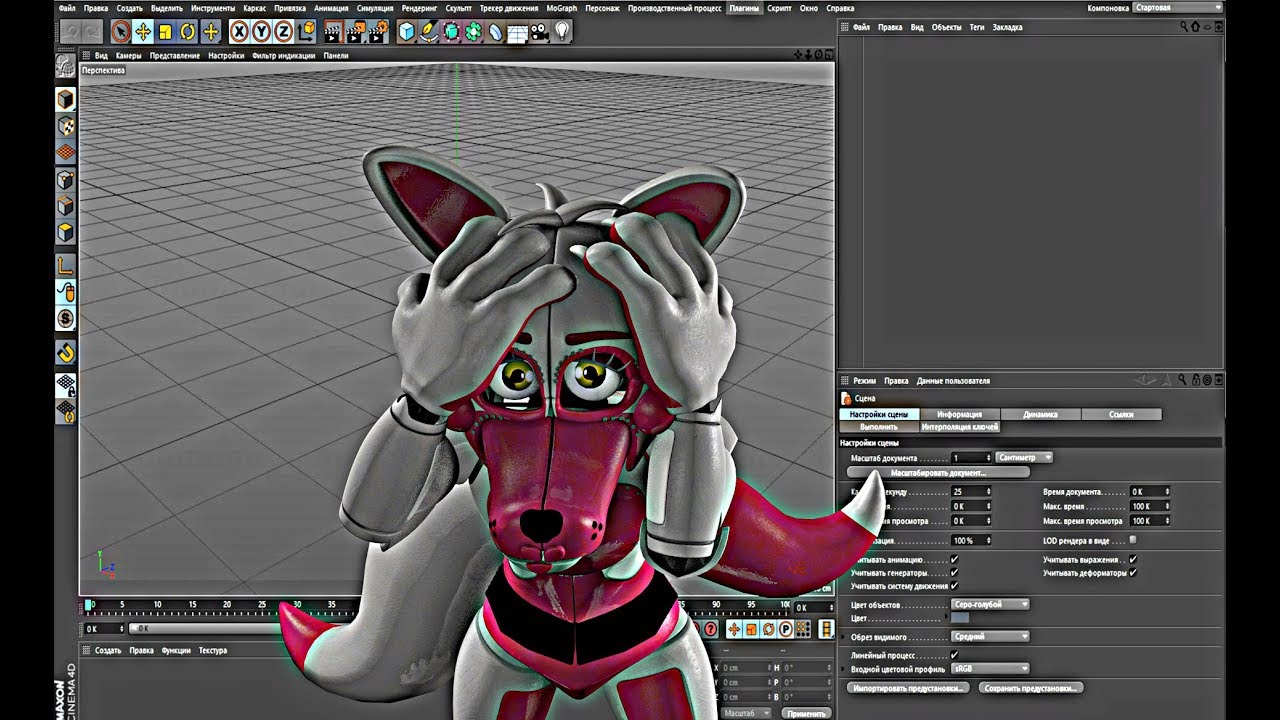This screenshot has height=720, width=1280.
Task: Click Масштабировать документ button
Action: (938, 472)
